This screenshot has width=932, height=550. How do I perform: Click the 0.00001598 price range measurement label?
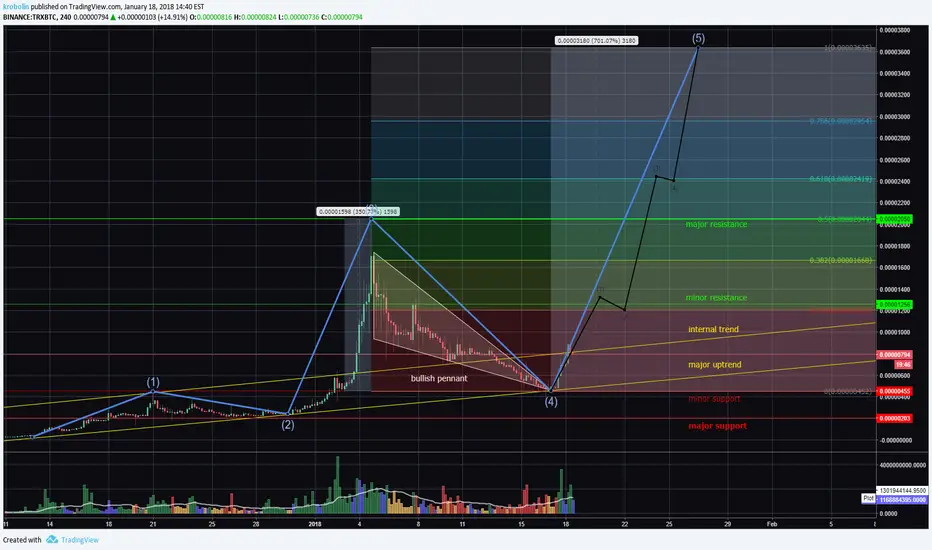coord(358,211)
